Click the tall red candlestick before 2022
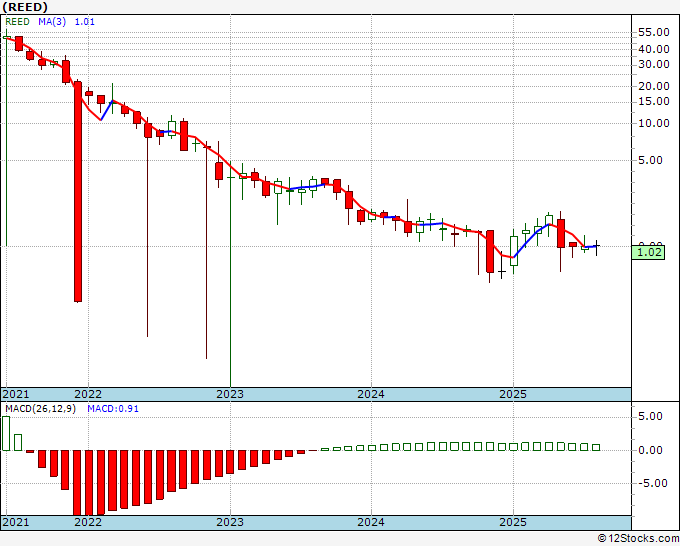This screenshot has width=680, height=546. click(78, 191)
